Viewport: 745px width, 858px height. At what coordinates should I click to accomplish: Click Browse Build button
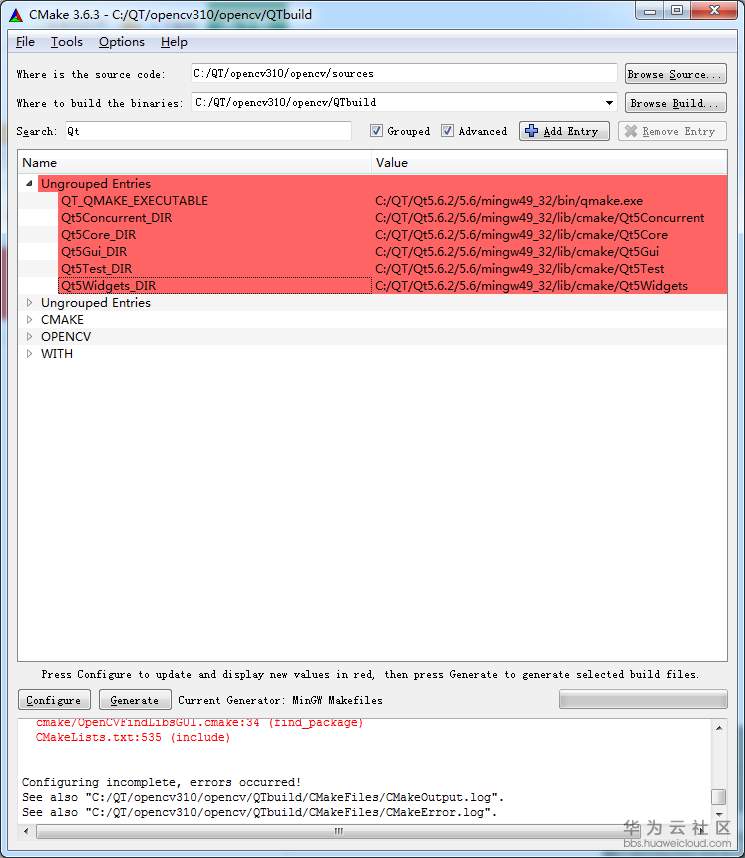pos(675,103)
